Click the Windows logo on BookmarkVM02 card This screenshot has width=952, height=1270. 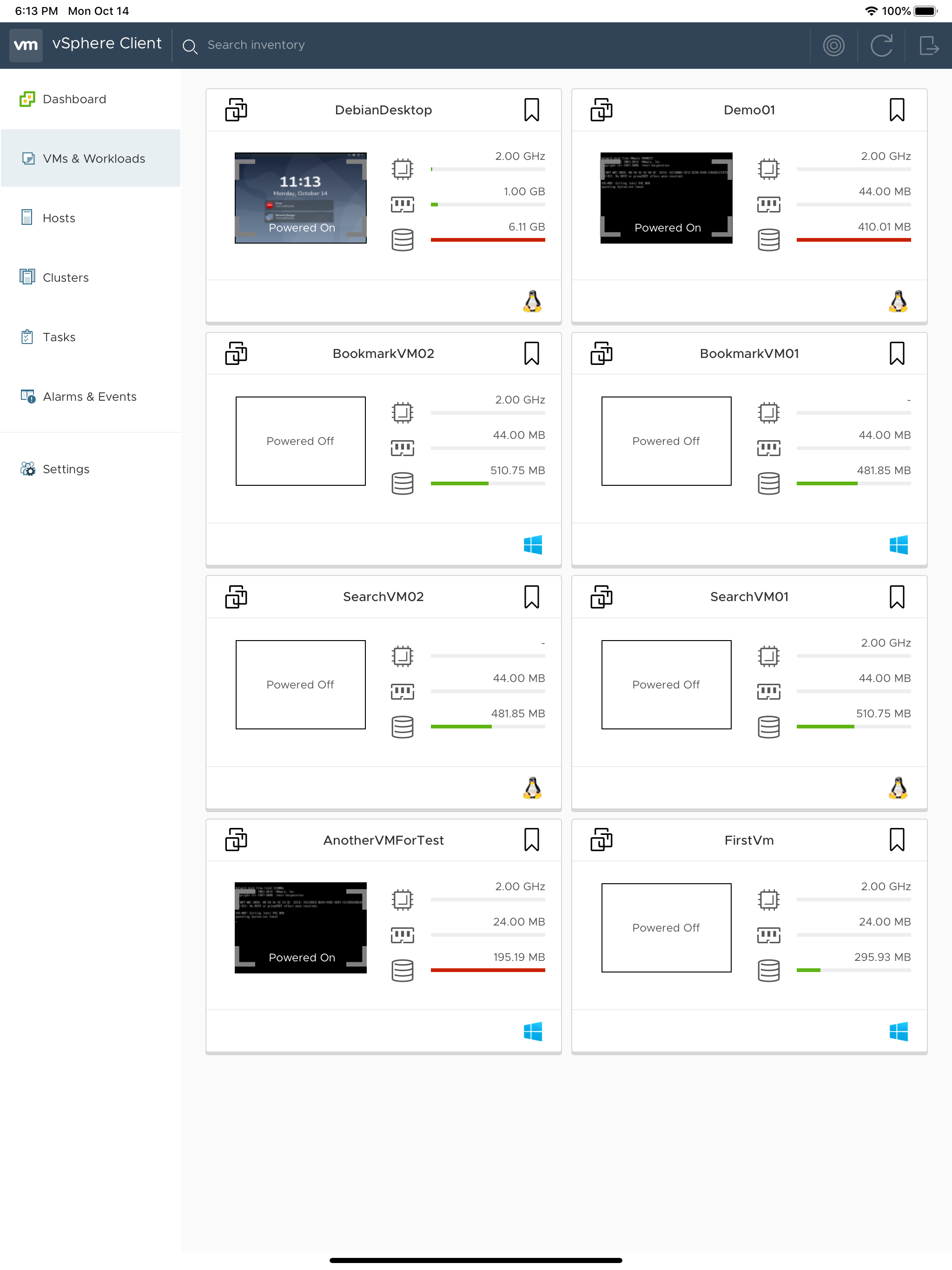532,545
